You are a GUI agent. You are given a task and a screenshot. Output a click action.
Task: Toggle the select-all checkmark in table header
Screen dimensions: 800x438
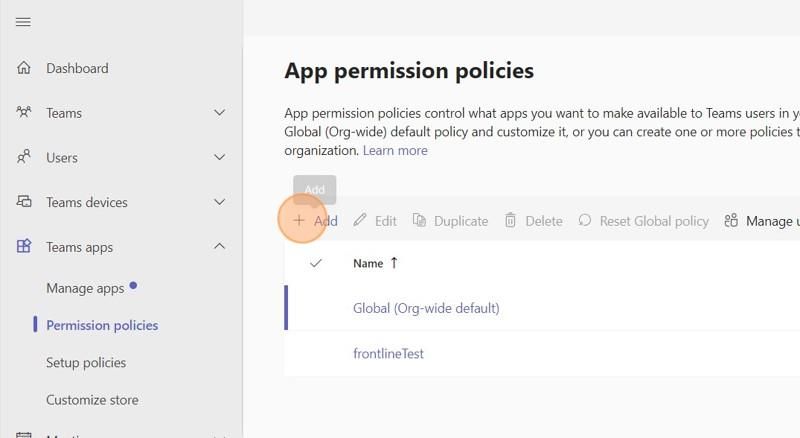click(x=316, y=263)
